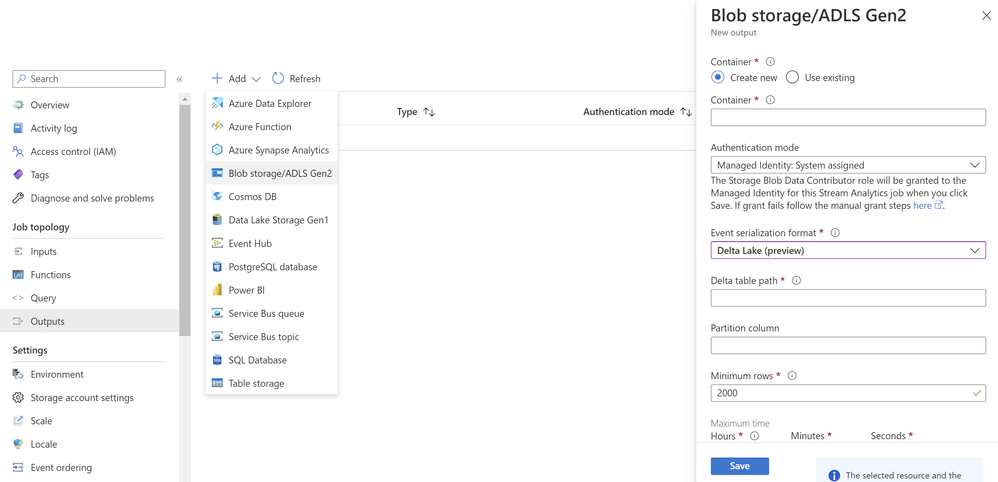Click the Inputs icon under Job topology

click(x=18, y=252)
